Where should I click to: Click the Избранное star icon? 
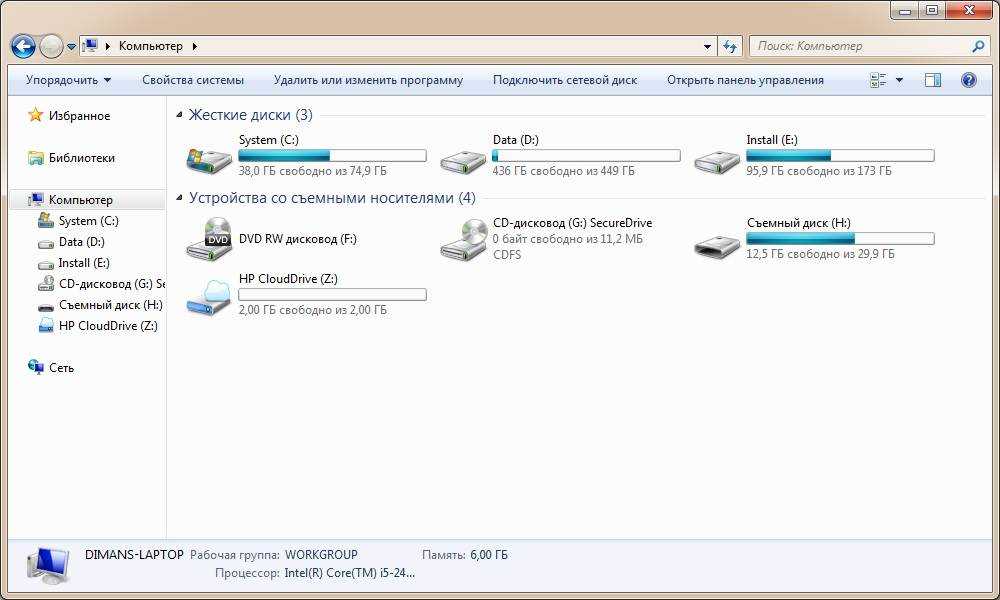pos(35,115)
